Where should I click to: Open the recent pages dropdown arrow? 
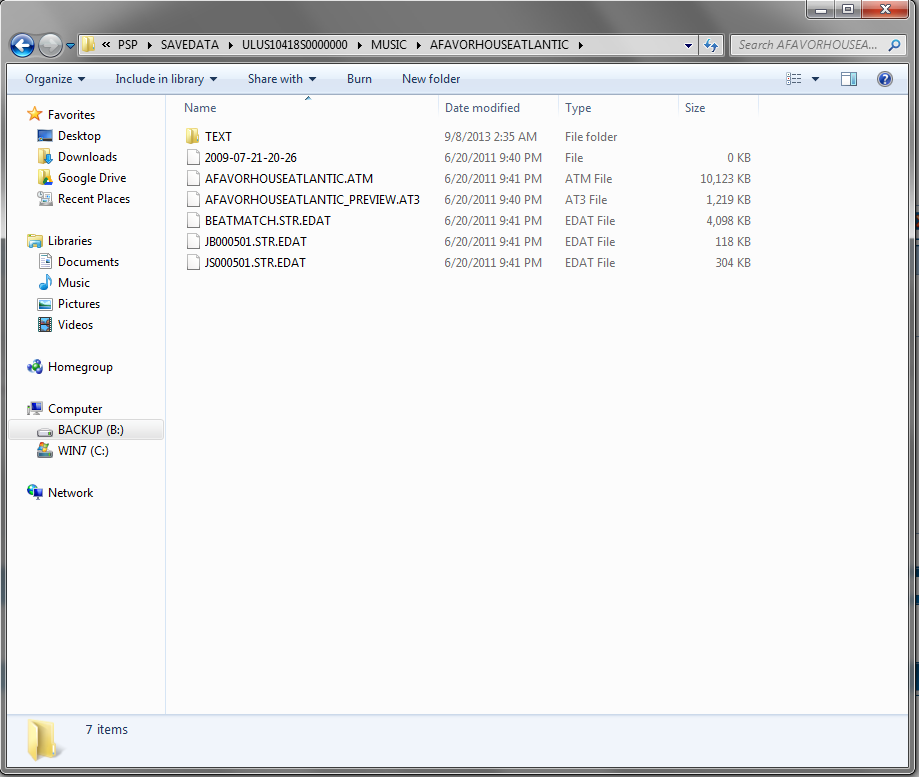click(x=70, y=46)
